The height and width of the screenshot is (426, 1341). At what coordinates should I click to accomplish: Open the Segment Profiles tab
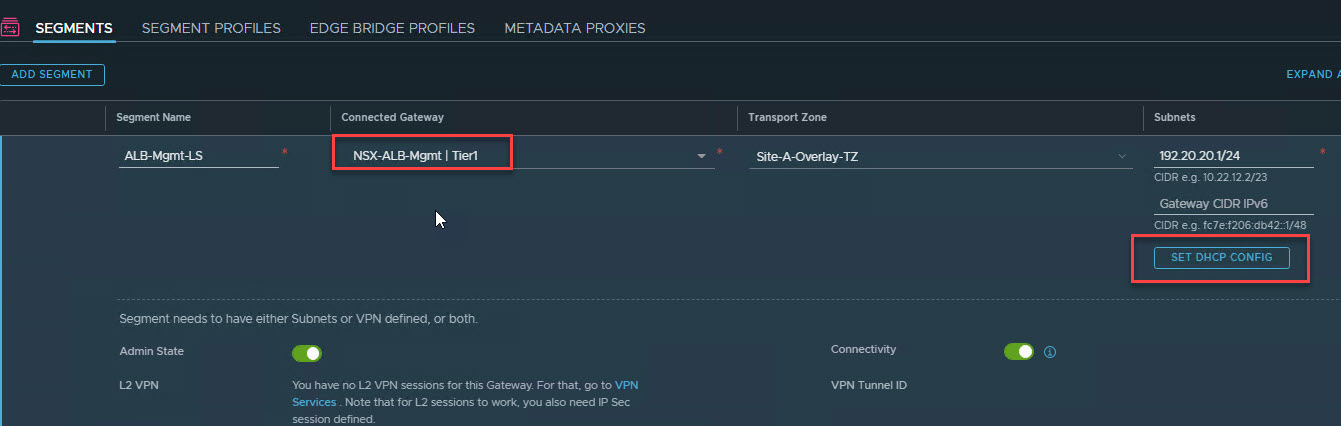click(x=211, y=28)
